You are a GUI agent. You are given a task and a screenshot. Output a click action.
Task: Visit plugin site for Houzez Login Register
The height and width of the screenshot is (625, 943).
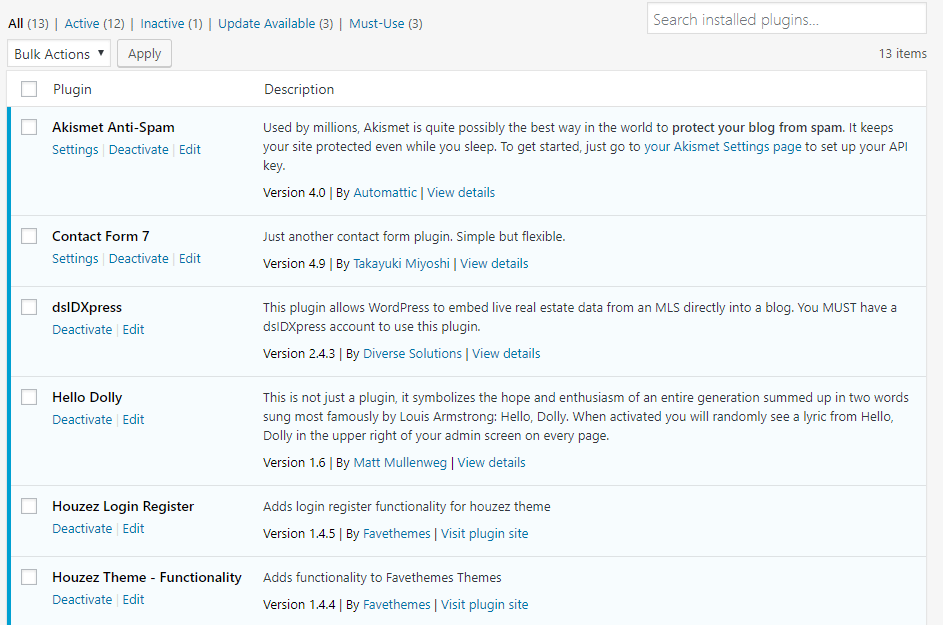pyautogui.click(x=484, y=534)
